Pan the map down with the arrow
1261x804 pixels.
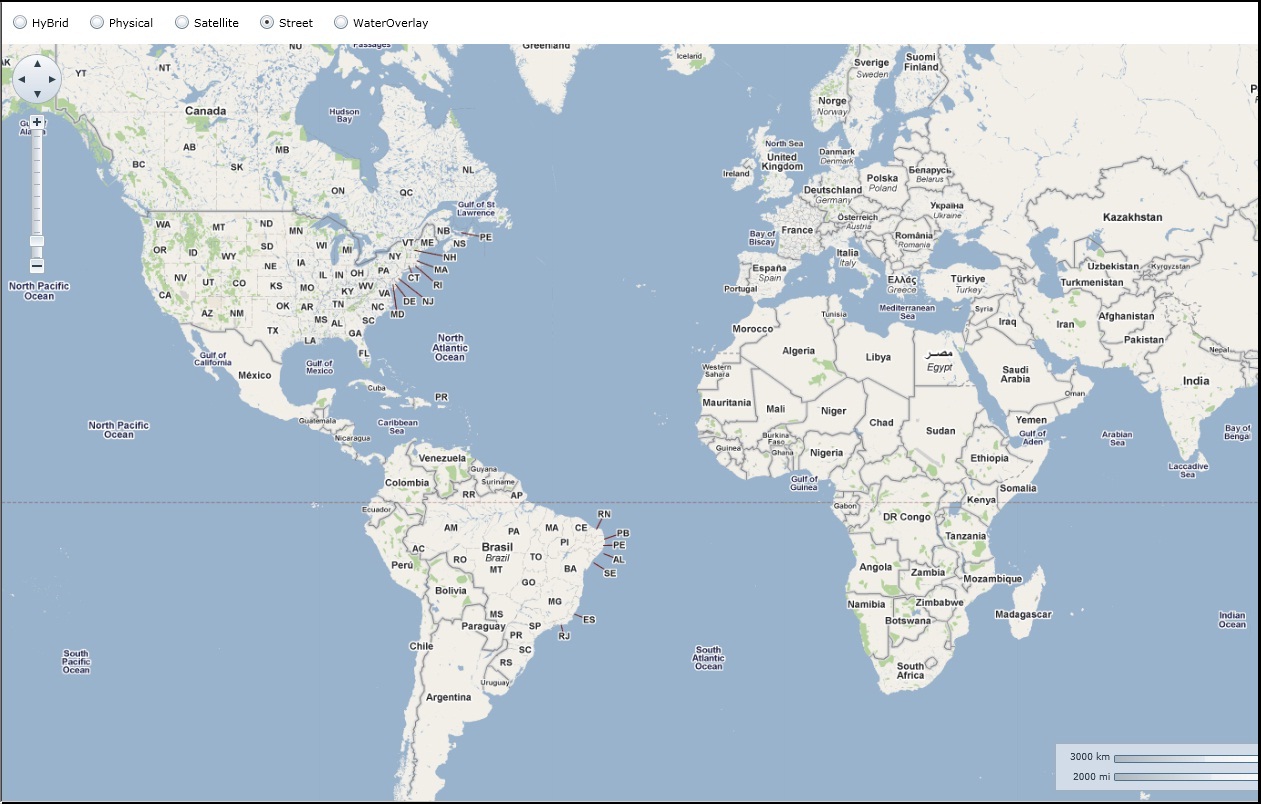tap(37, 93)
